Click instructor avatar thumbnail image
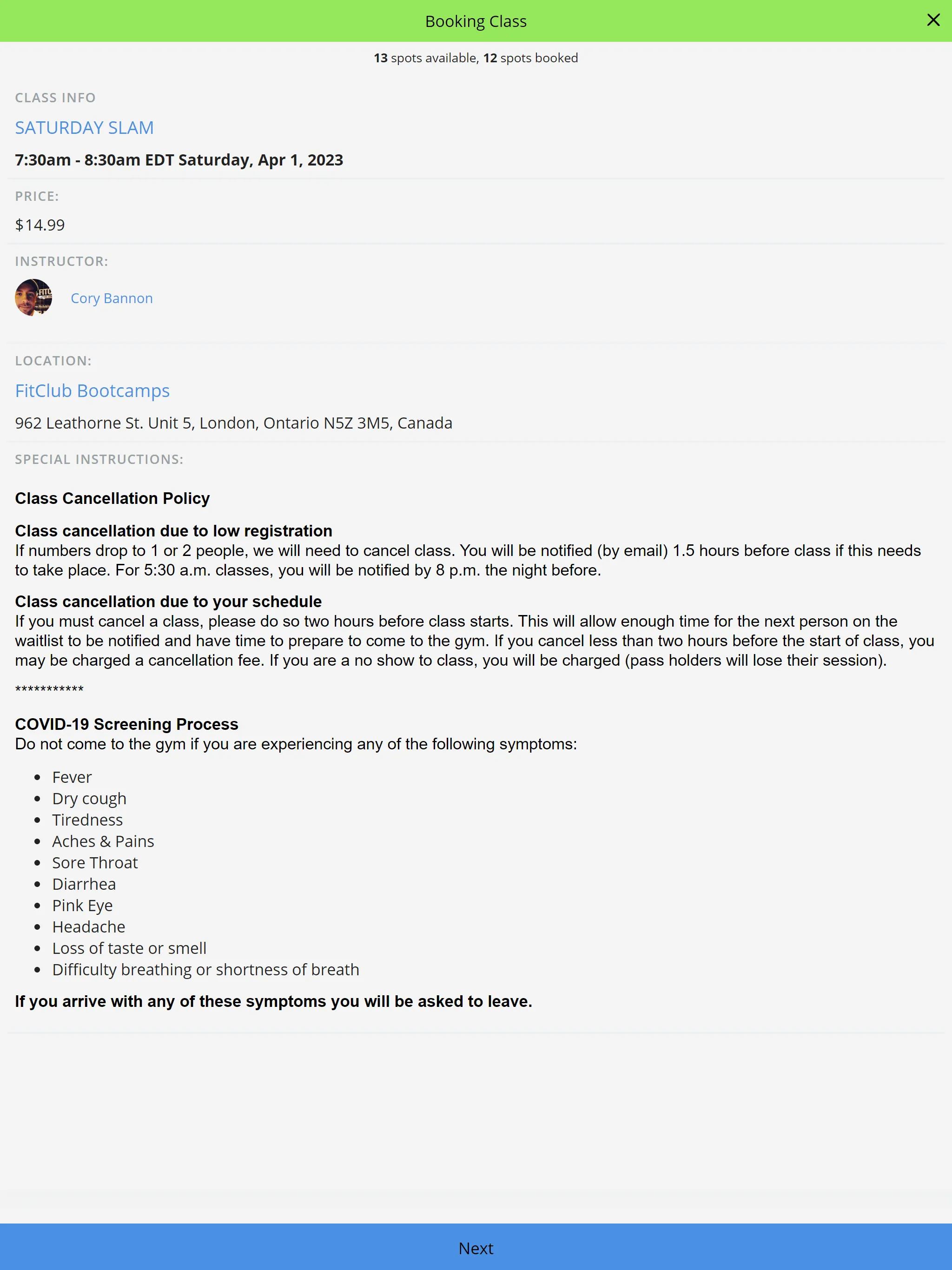 click(34, 297)
